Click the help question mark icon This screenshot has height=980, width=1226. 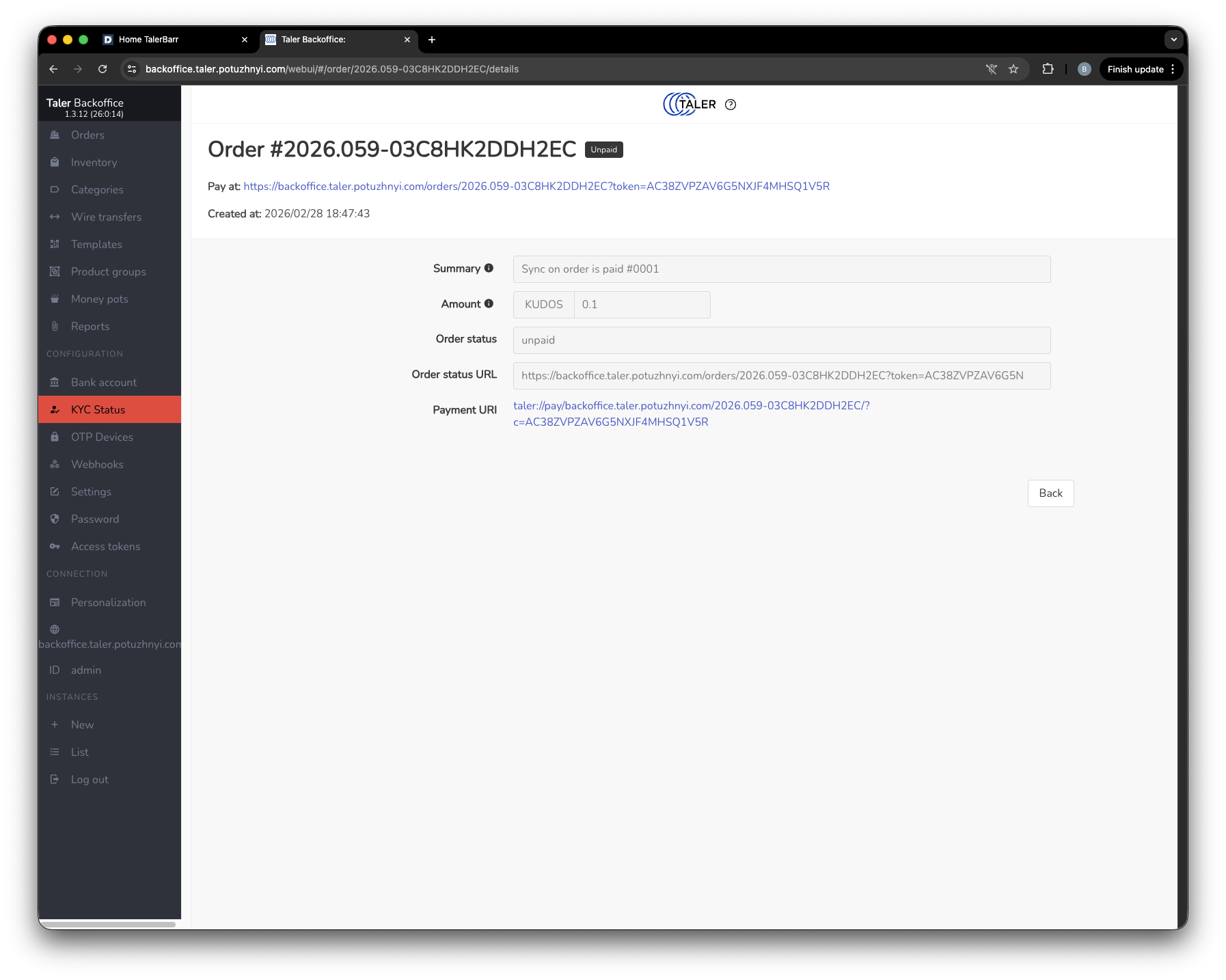click(x=731, y=105)
